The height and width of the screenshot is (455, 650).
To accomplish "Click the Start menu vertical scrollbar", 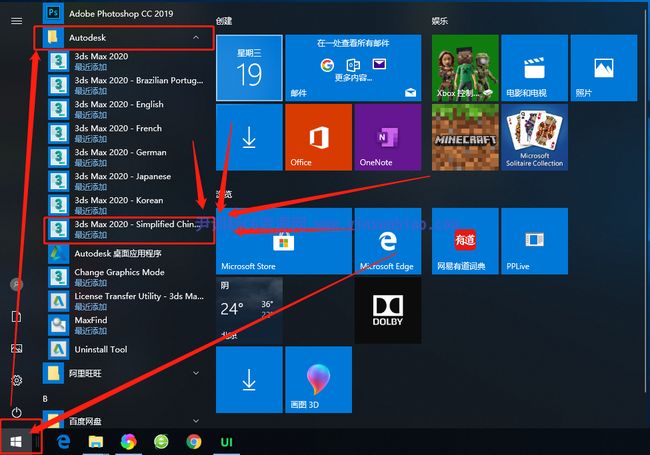I will (645, 203).
